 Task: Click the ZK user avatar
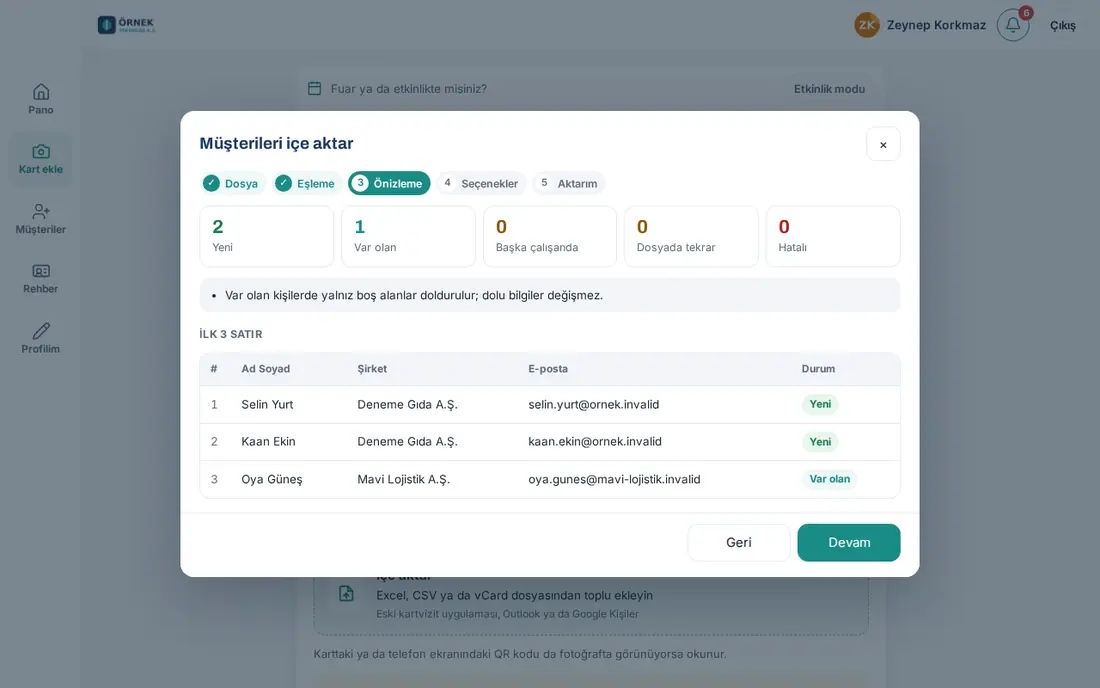coord(867,25)
